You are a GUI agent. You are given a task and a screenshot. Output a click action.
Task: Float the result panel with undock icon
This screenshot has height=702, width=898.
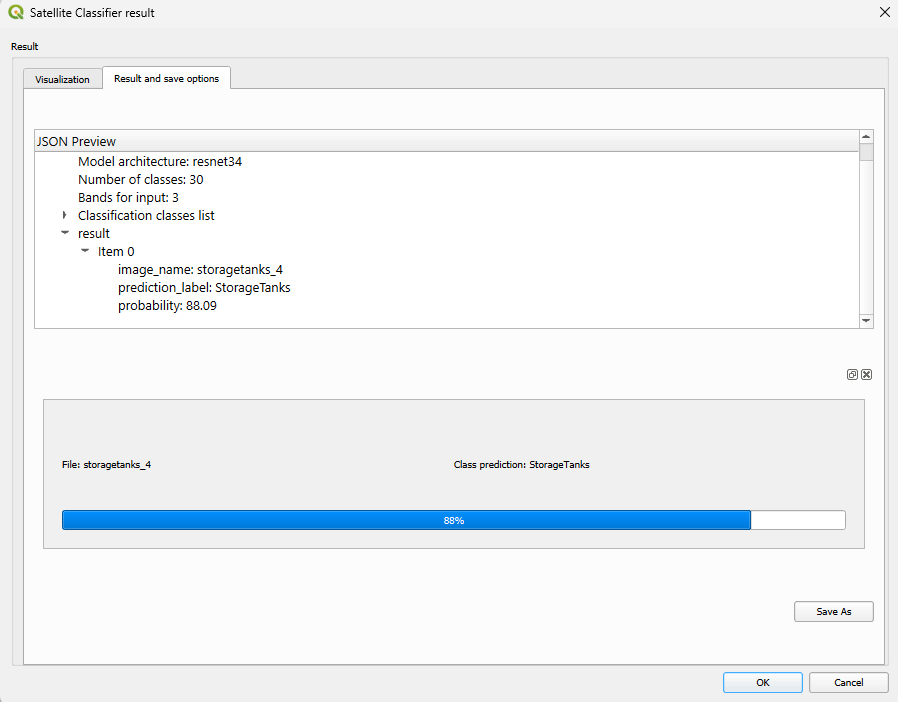coord(853,374)
